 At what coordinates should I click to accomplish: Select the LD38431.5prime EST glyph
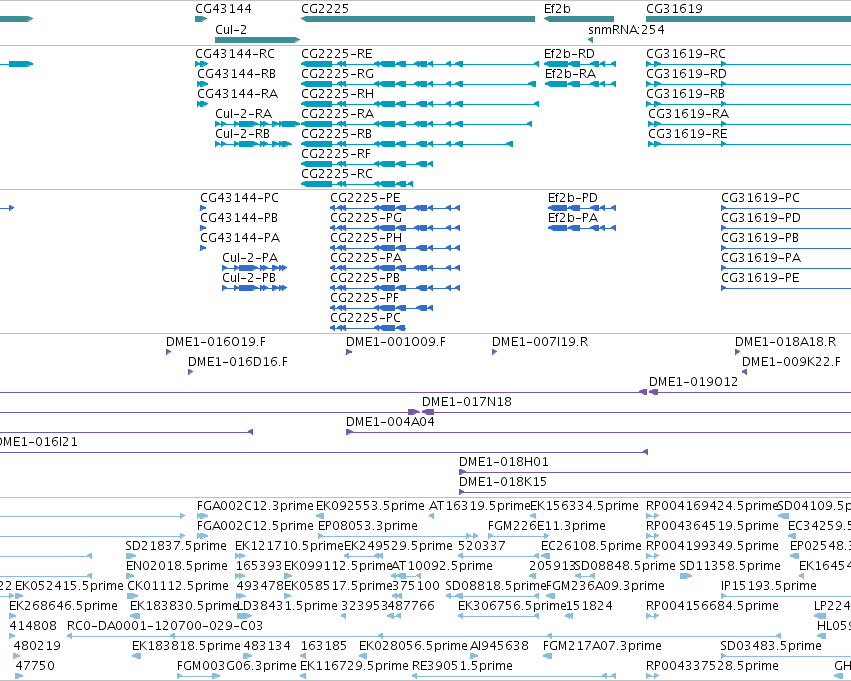(244, 616)
